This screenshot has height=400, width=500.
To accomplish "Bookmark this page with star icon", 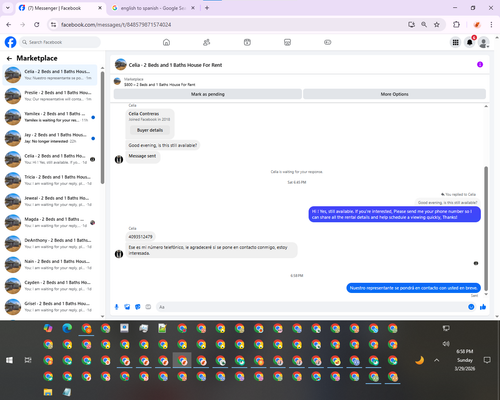I will point(437,25).
